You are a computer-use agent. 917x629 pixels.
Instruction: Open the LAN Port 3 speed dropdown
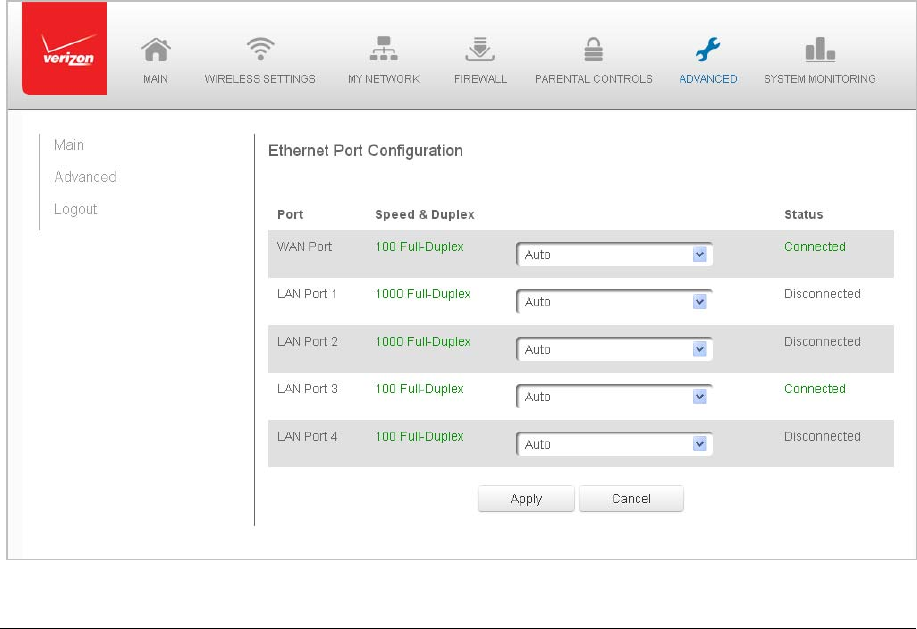[x=614, y=397]
